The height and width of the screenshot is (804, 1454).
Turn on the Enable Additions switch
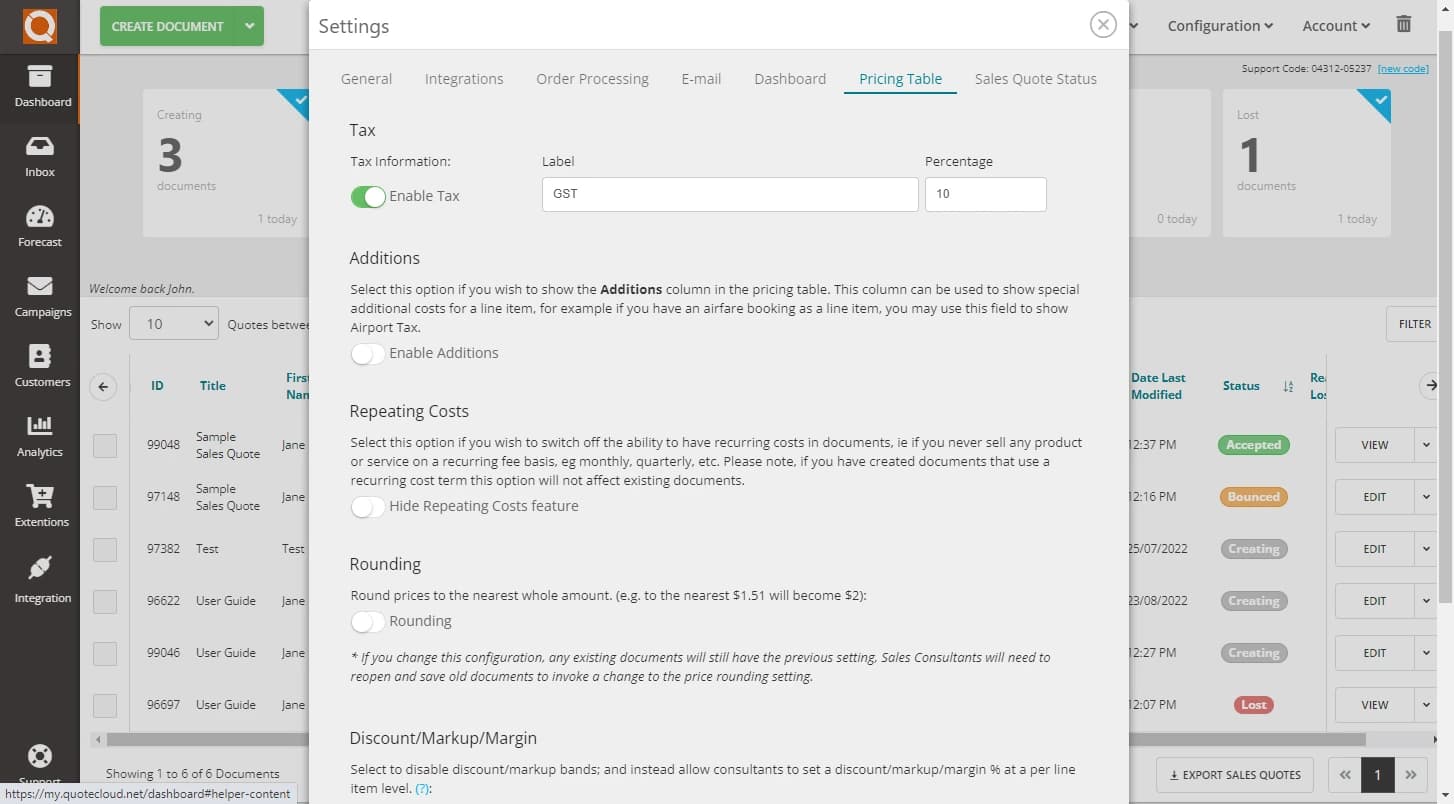pos(367,353)
